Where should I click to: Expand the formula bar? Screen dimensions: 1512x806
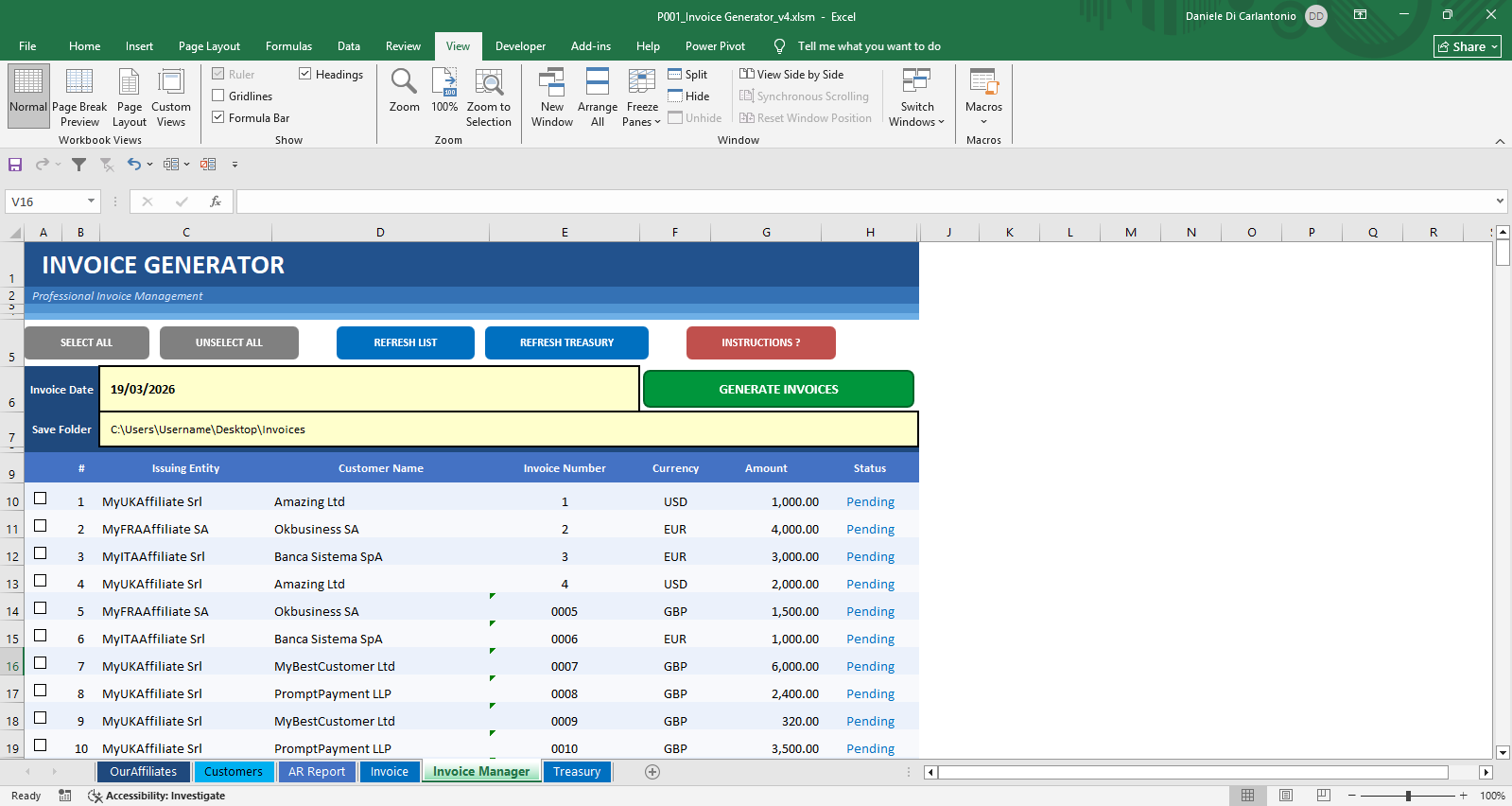pyautogui.click(x=1500, y=201)
